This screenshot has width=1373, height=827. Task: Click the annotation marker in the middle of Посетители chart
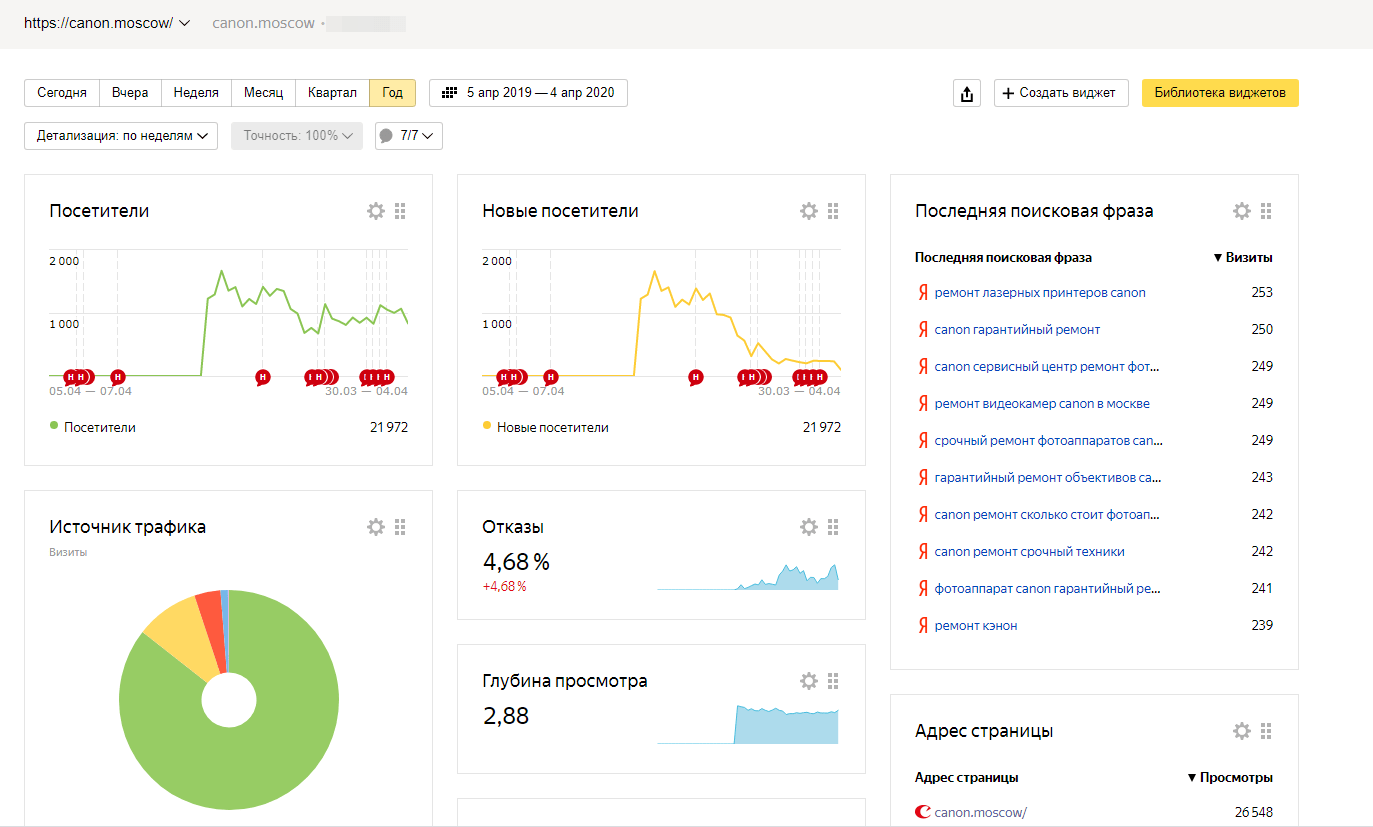(x=262, y=377)
